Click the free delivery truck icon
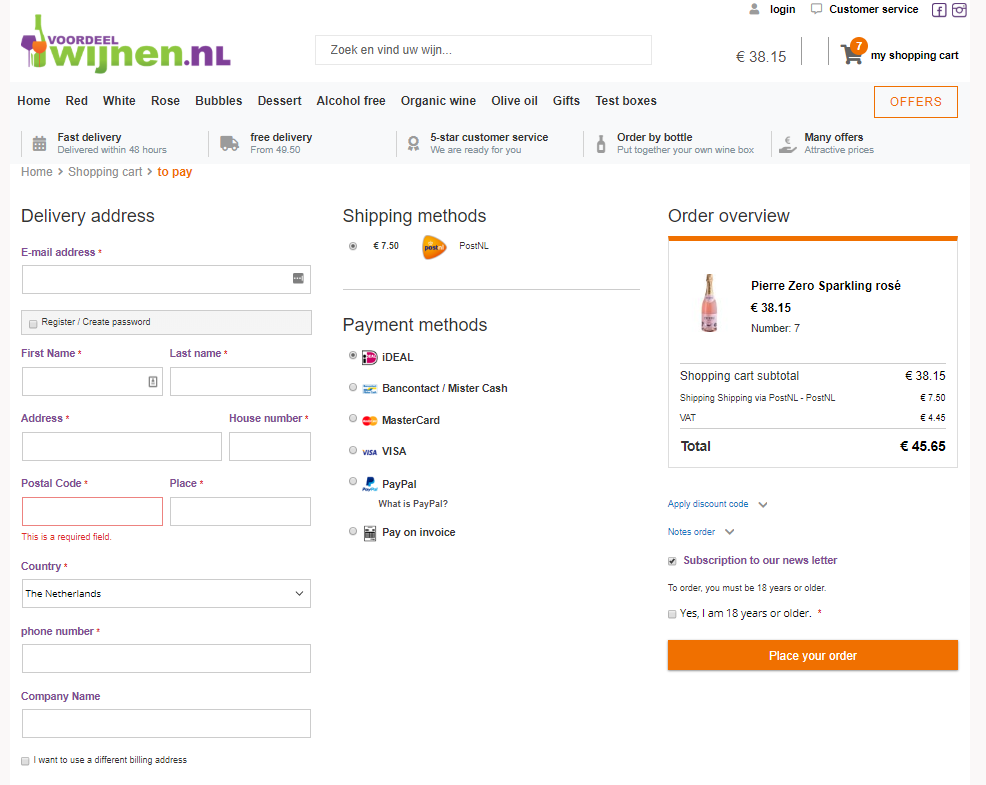This screenshot has height=785, width=986. [229, 143]
